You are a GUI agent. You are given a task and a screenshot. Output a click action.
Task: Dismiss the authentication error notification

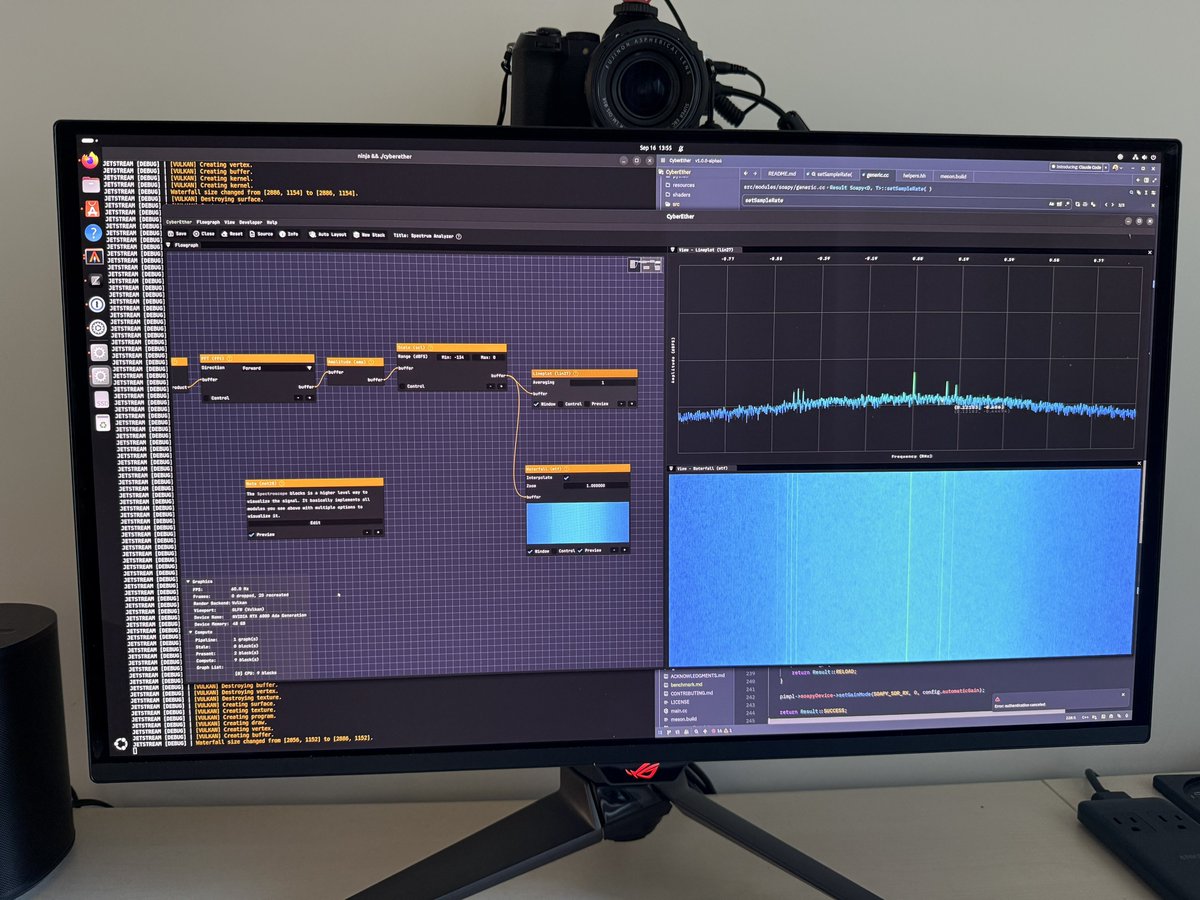1123,694
